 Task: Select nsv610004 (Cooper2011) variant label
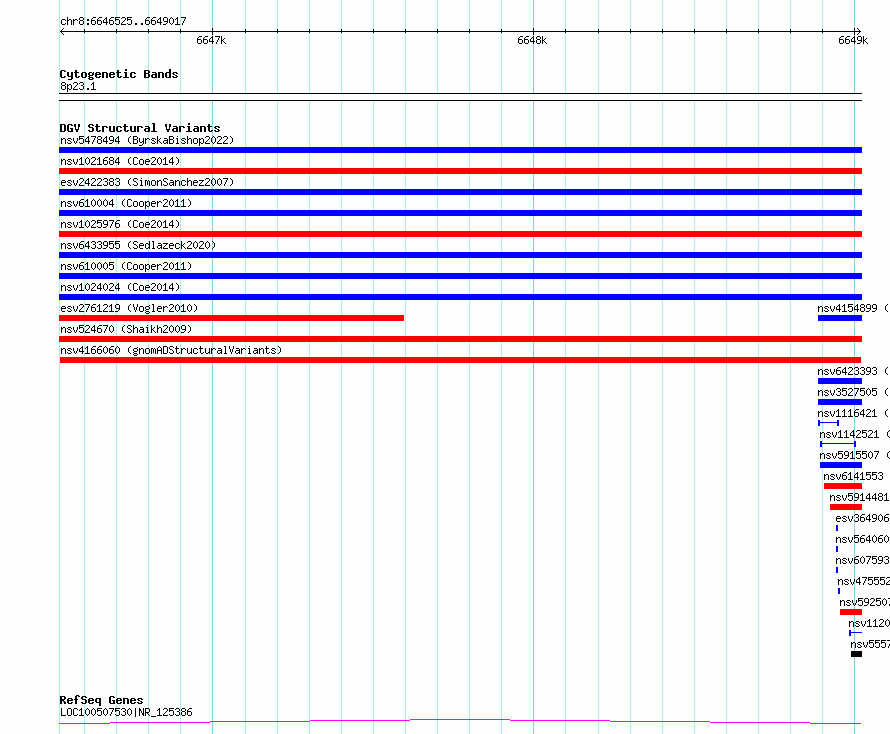(126, 203)
